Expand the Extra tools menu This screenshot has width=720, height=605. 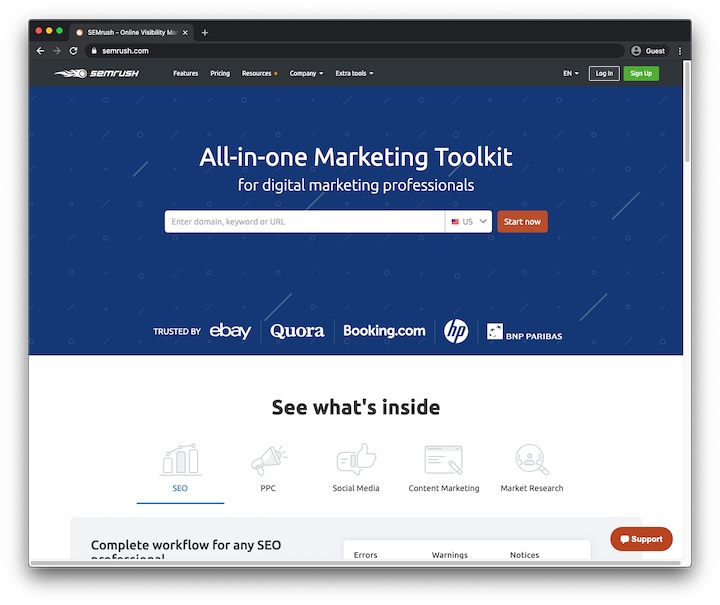354,73
